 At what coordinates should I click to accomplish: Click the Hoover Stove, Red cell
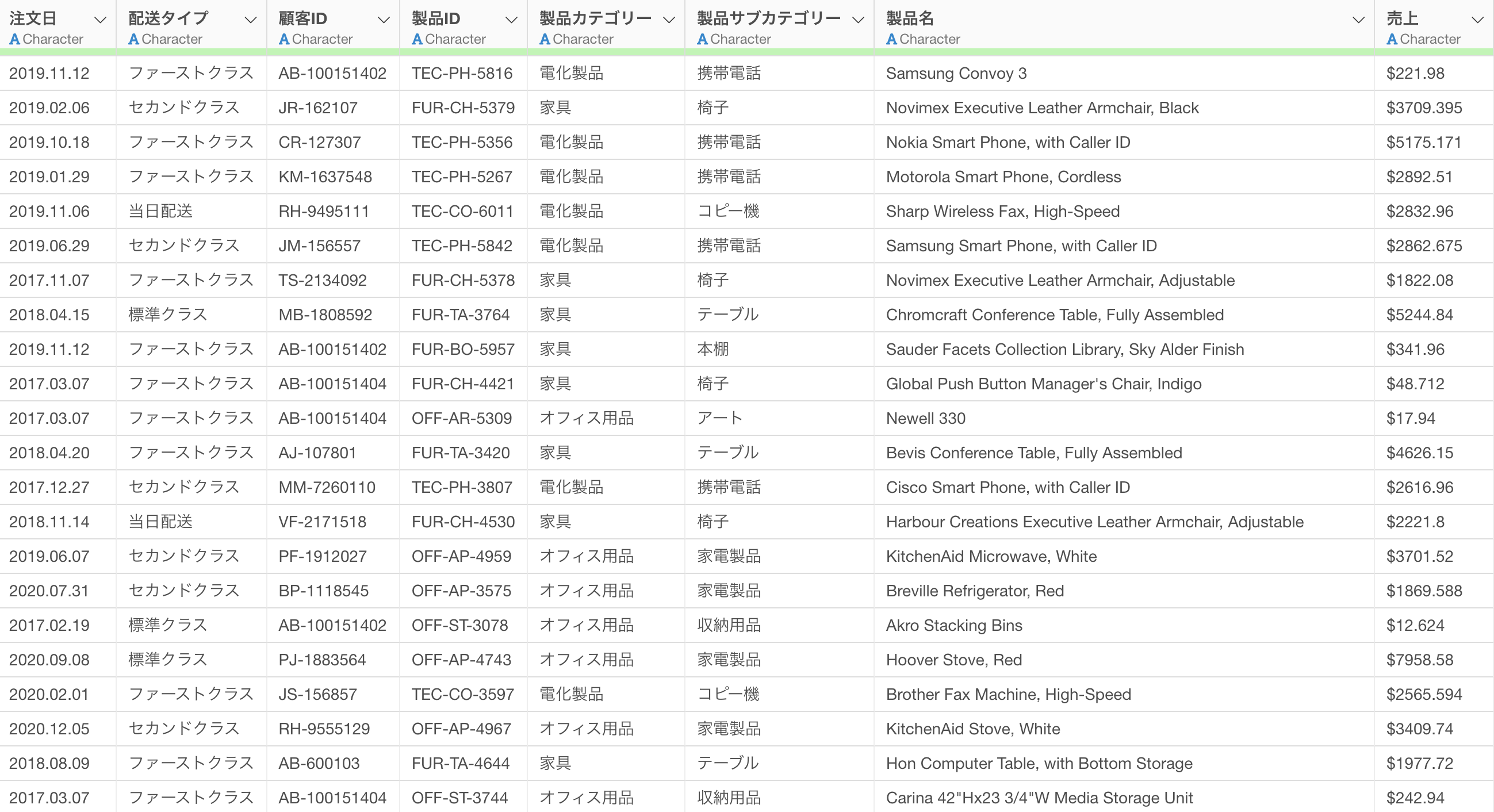(1124, 660)
